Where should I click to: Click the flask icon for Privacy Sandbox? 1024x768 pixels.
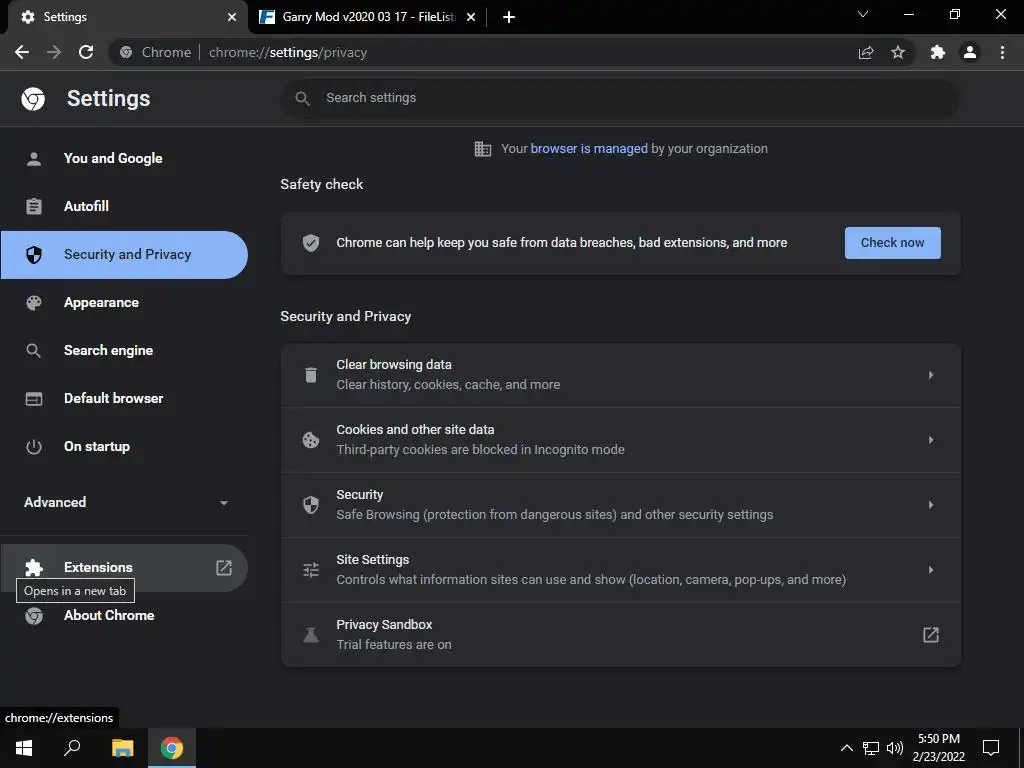pyautogui.click(x=311, y=635)
